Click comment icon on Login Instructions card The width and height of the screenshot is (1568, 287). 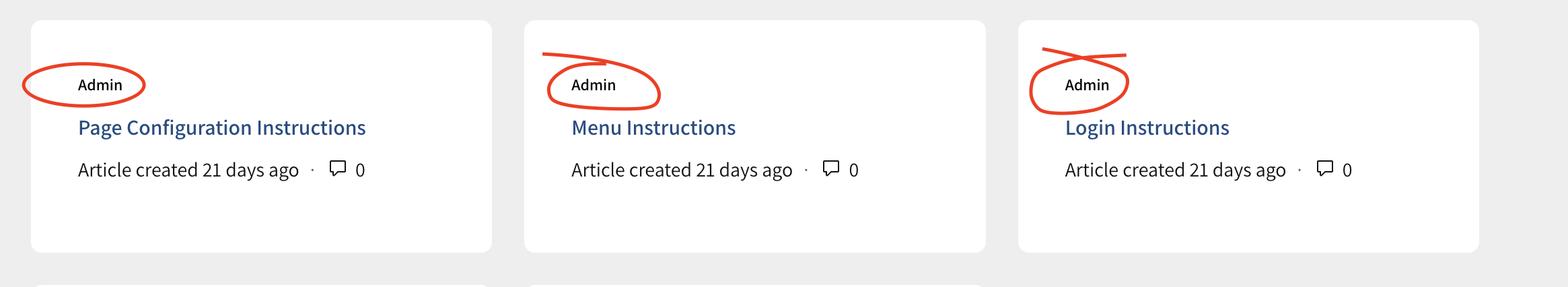tap(1324, 168)
